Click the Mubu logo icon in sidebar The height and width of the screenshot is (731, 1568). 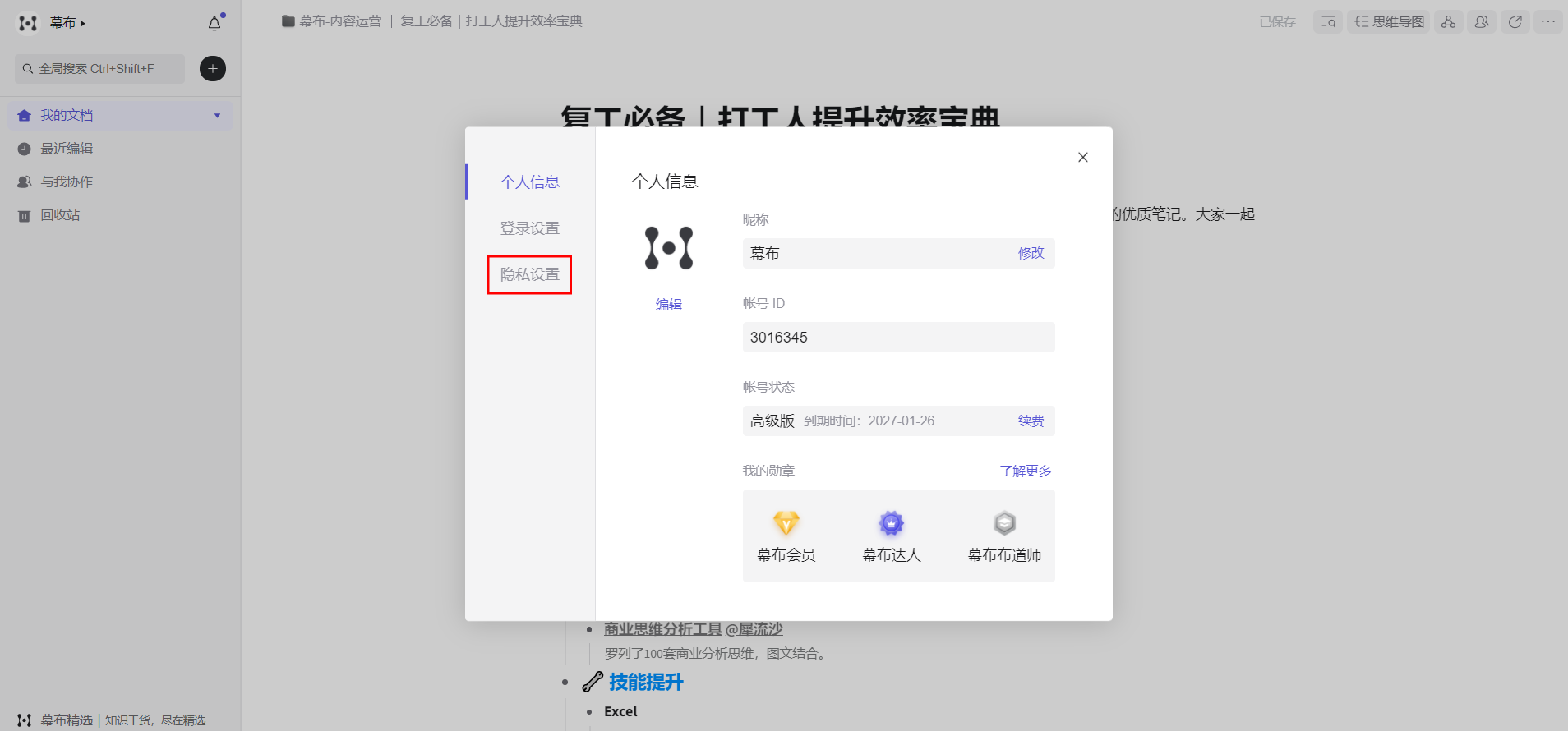point(28,23)
